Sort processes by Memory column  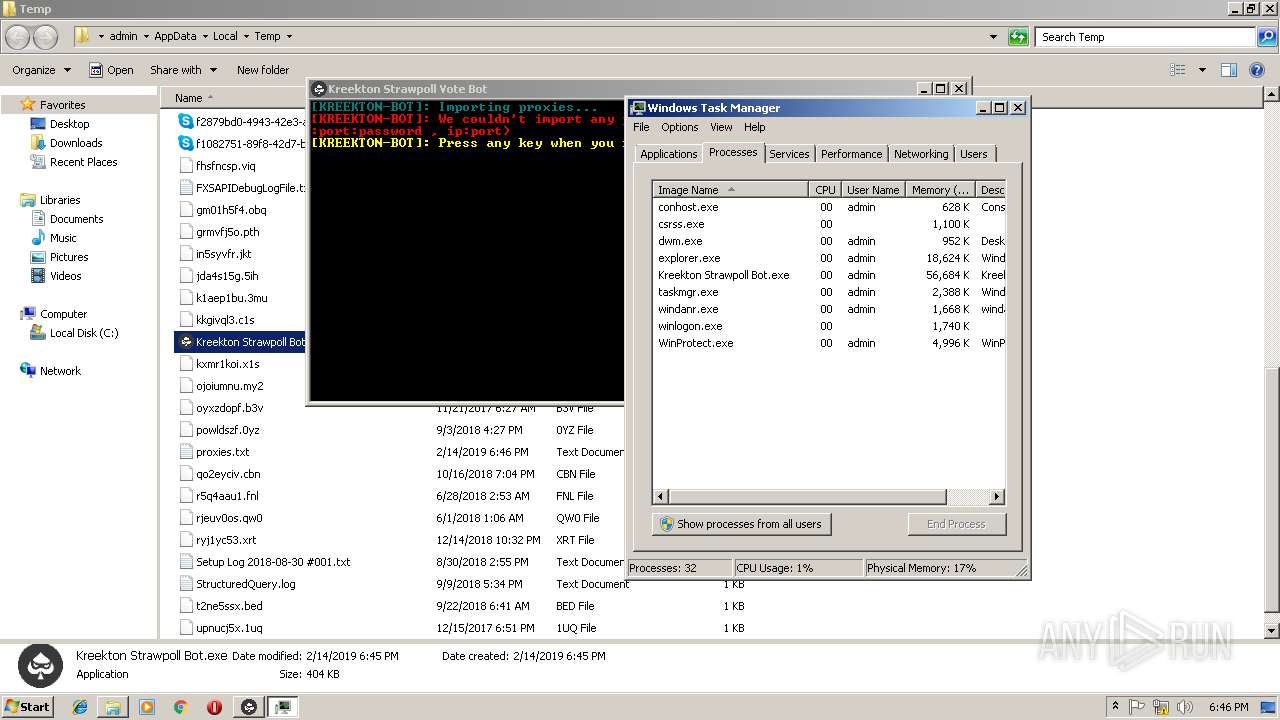pyautogui.click(x=940, y=190)
